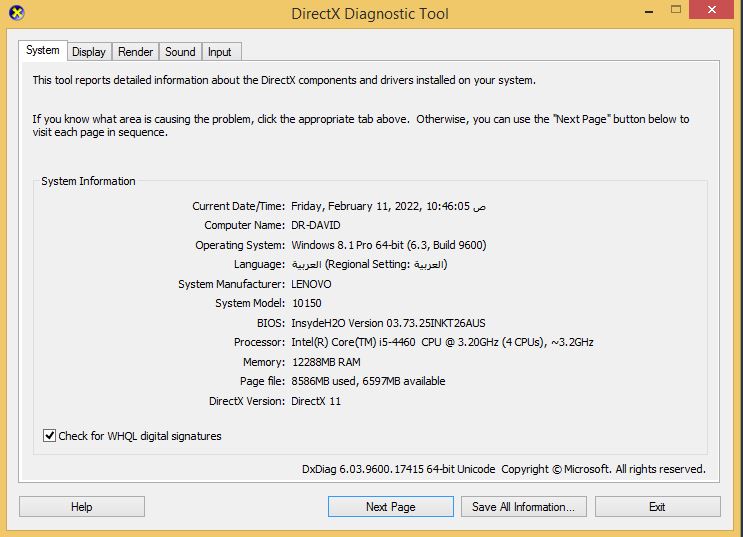Click the DirectX Diagnostic Tool title text
Viewport: 743px width, 537px height.
click(370, 14)
